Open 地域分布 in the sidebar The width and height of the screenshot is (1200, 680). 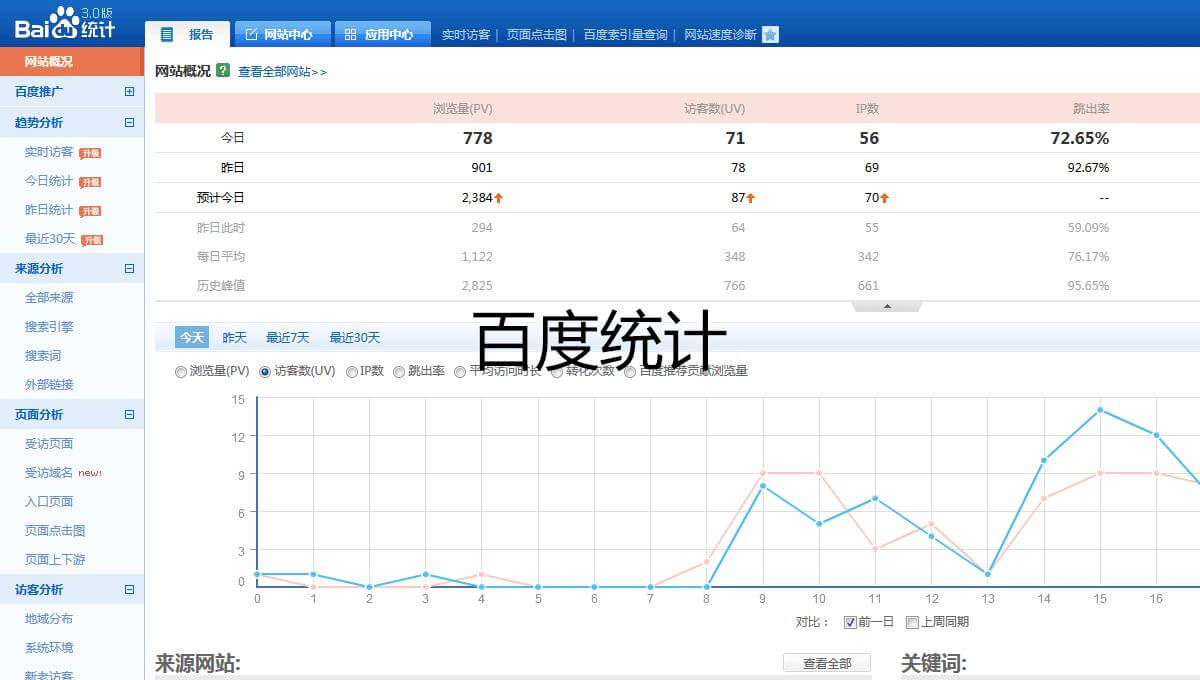coord(49,619)
